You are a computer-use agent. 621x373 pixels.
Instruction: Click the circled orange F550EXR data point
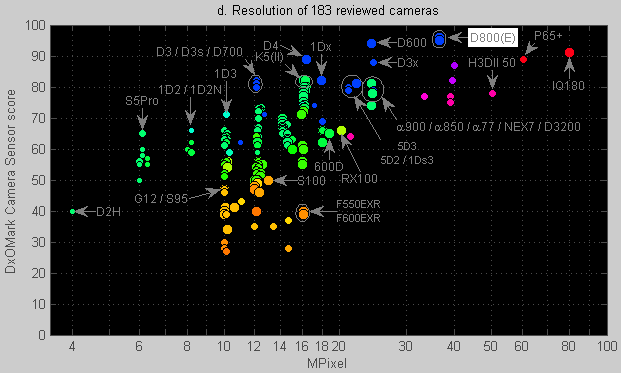click(x=303, y=213)
